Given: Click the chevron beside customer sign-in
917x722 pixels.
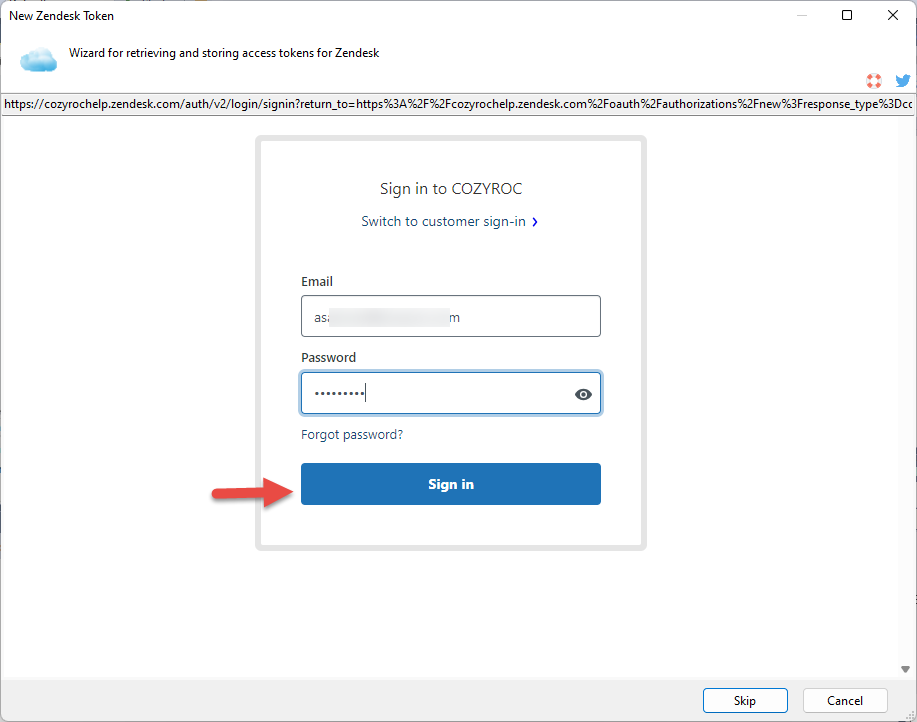Looking at the screenshot, I should 535,222.
